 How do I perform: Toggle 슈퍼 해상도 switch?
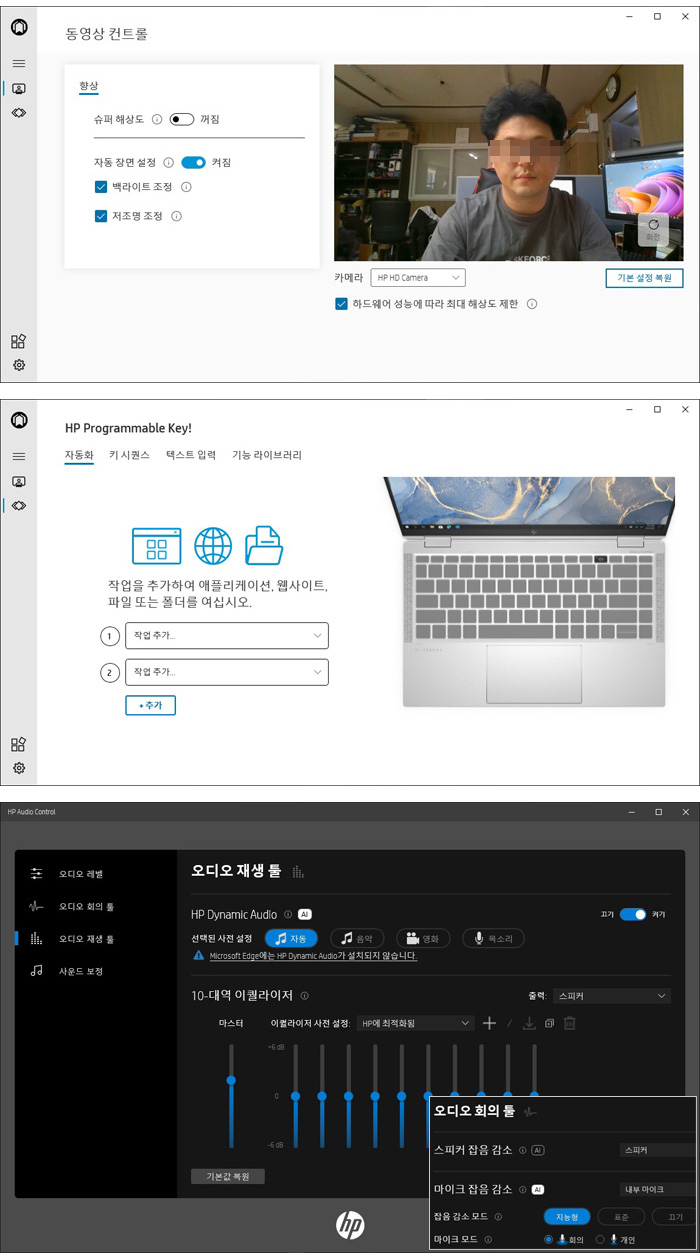pyautogui.click(x=182, y=119)
